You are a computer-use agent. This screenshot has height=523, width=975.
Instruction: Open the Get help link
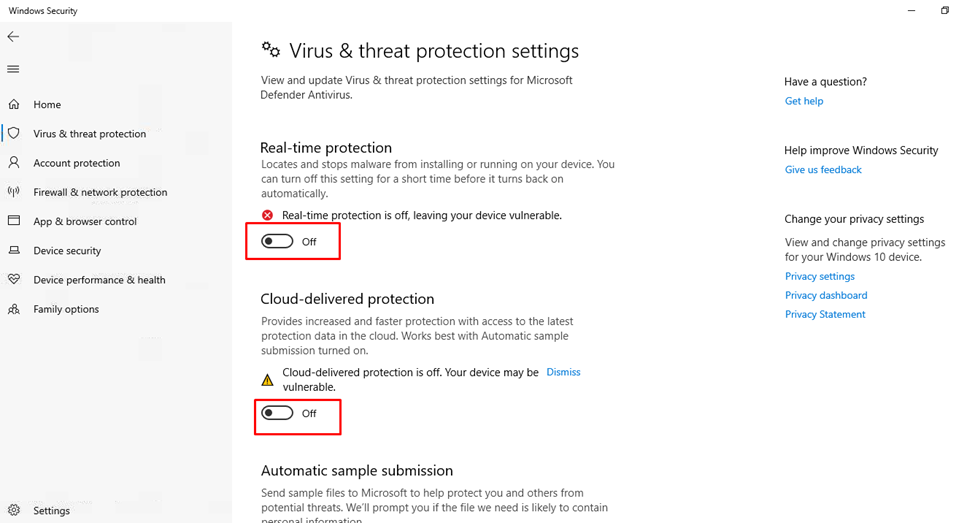[x=803, y=101]
